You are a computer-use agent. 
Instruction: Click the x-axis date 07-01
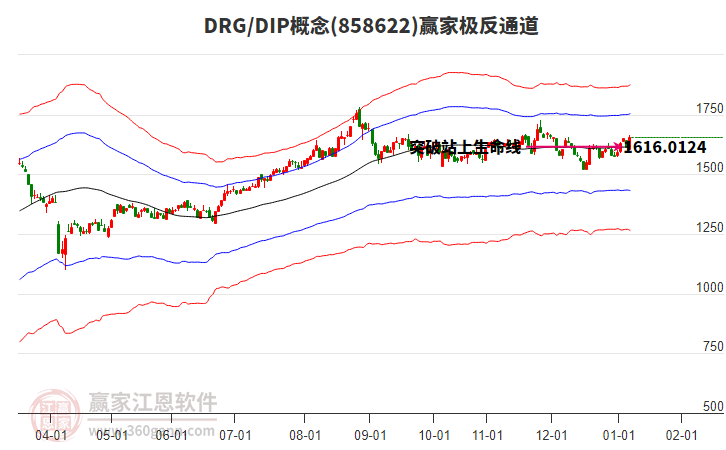(235, 435)
